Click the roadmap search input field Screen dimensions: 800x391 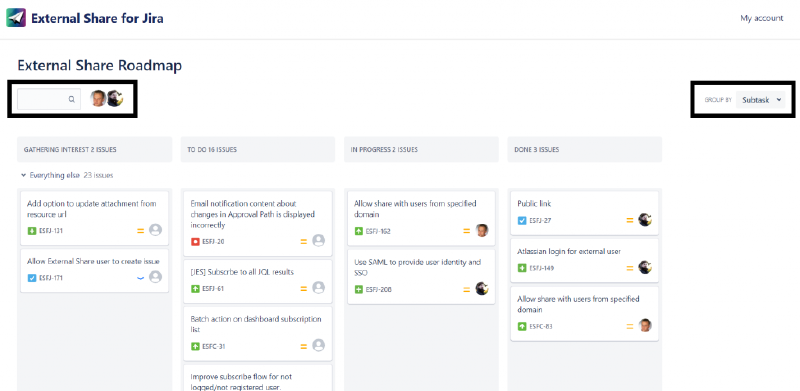tap(49, 99)
